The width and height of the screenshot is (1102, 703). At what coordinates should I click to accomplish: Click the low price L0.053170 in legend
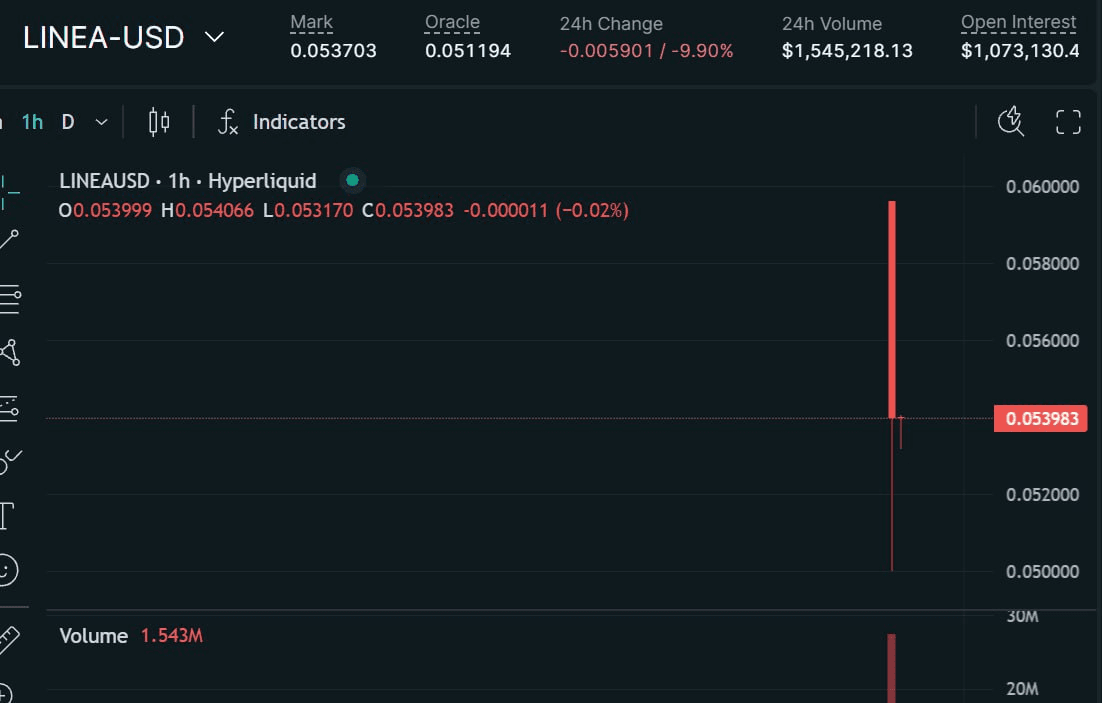tap(308, 210)
